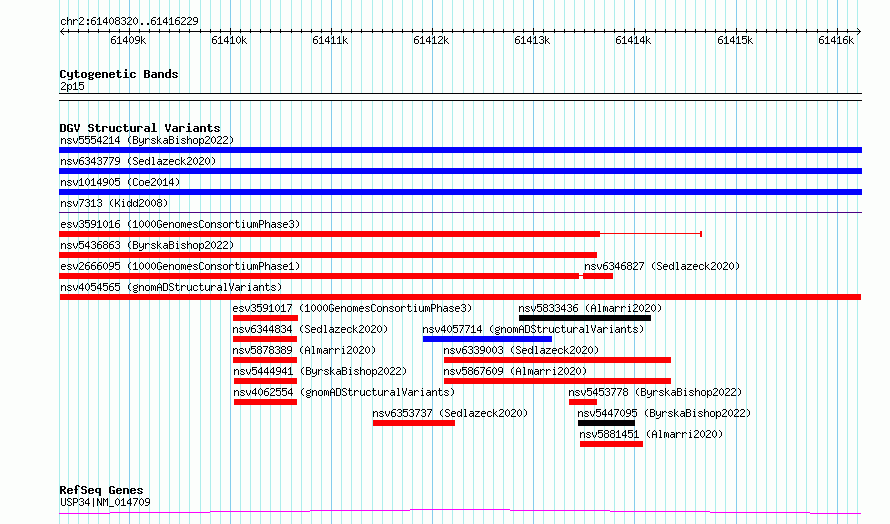Screen dimensions: 890x524
Task: Select the short red bar under nsv6346827
Action: [x=598, y=276]
